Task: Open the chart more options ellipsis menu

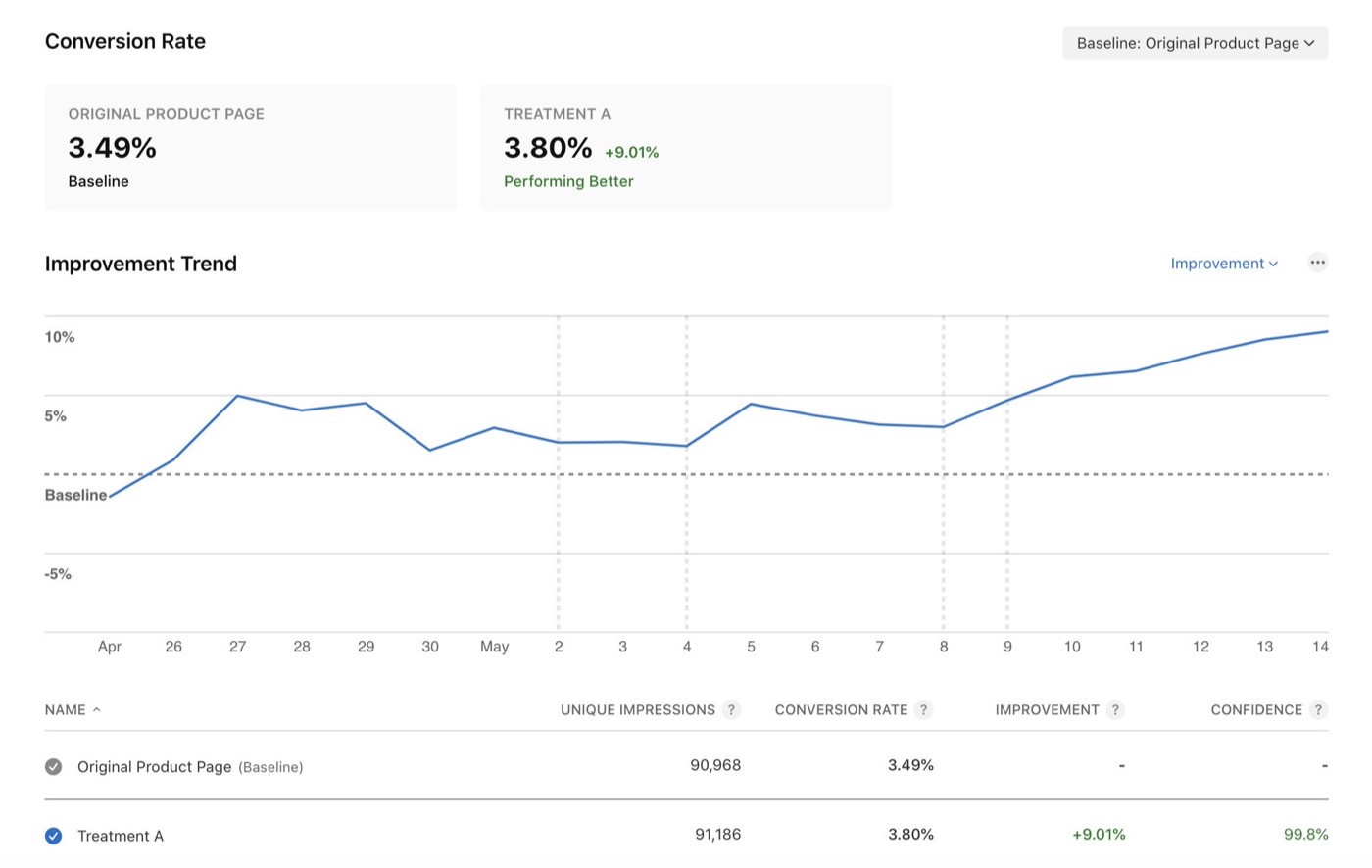Action: tap(1318, 263)
